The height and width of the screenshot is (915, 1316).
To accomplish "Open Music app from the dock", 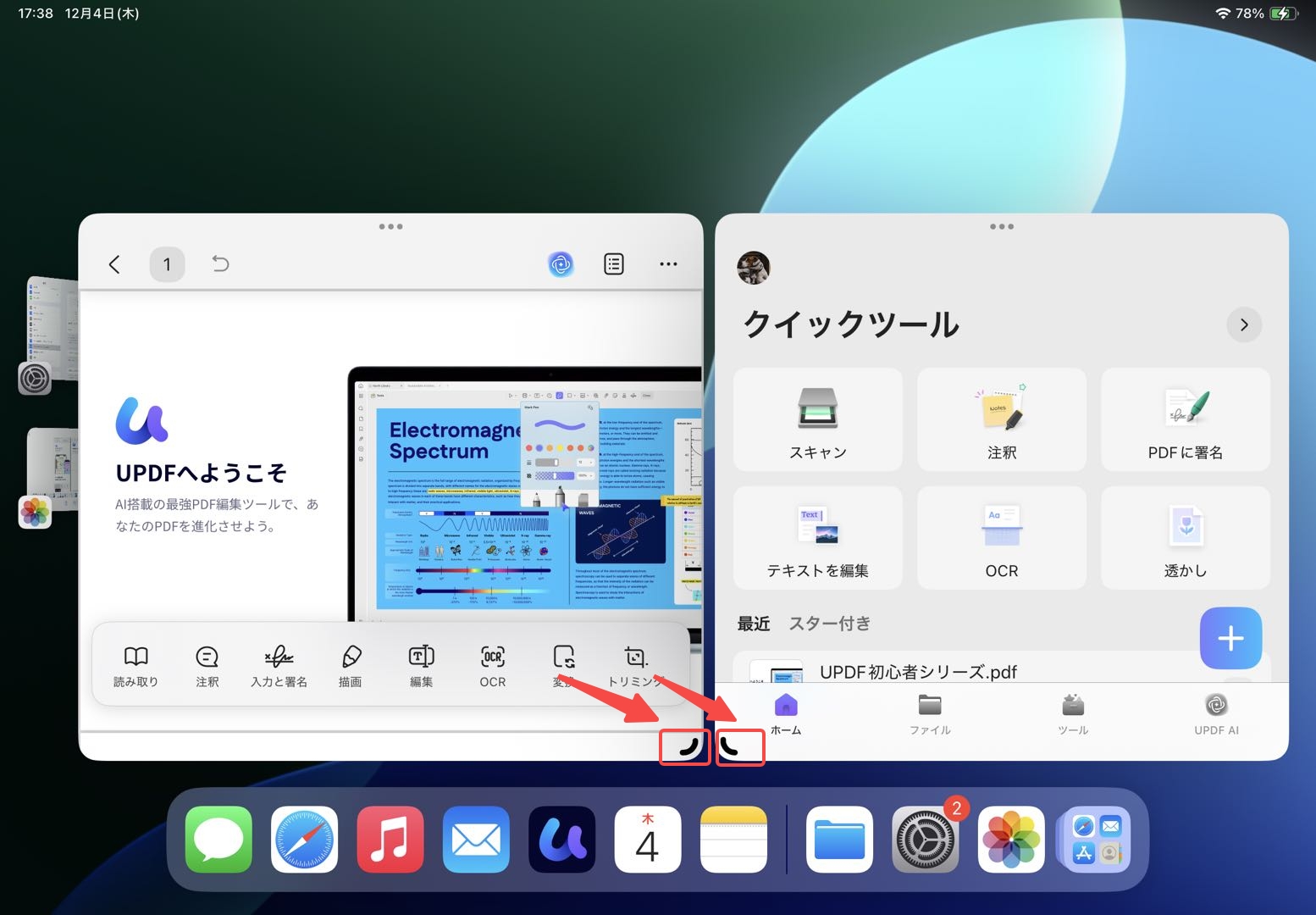I will click(390, 840).
